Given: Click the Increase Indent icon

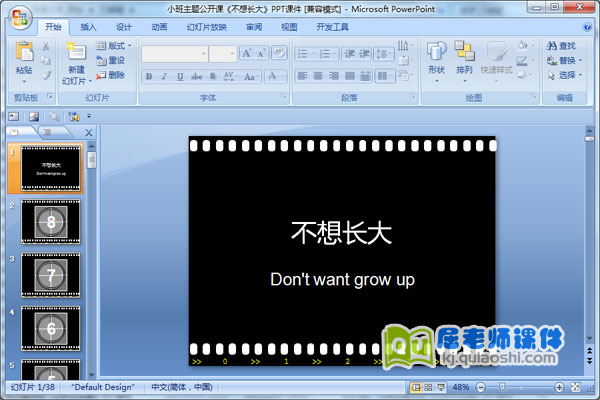Looking at the screenshot, I should pyautogui.click(x=364, y=54).
